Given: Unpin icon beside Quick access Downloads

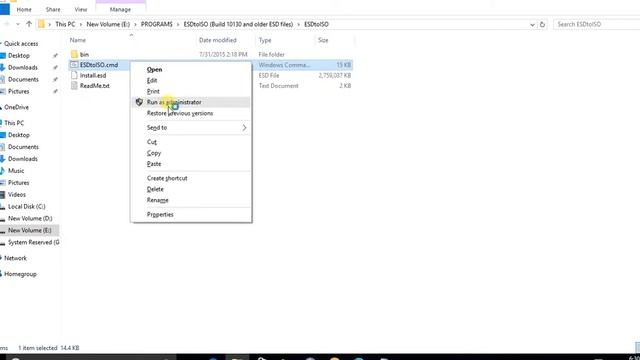Looking at the screenshot, I should (x=55, y=67).
